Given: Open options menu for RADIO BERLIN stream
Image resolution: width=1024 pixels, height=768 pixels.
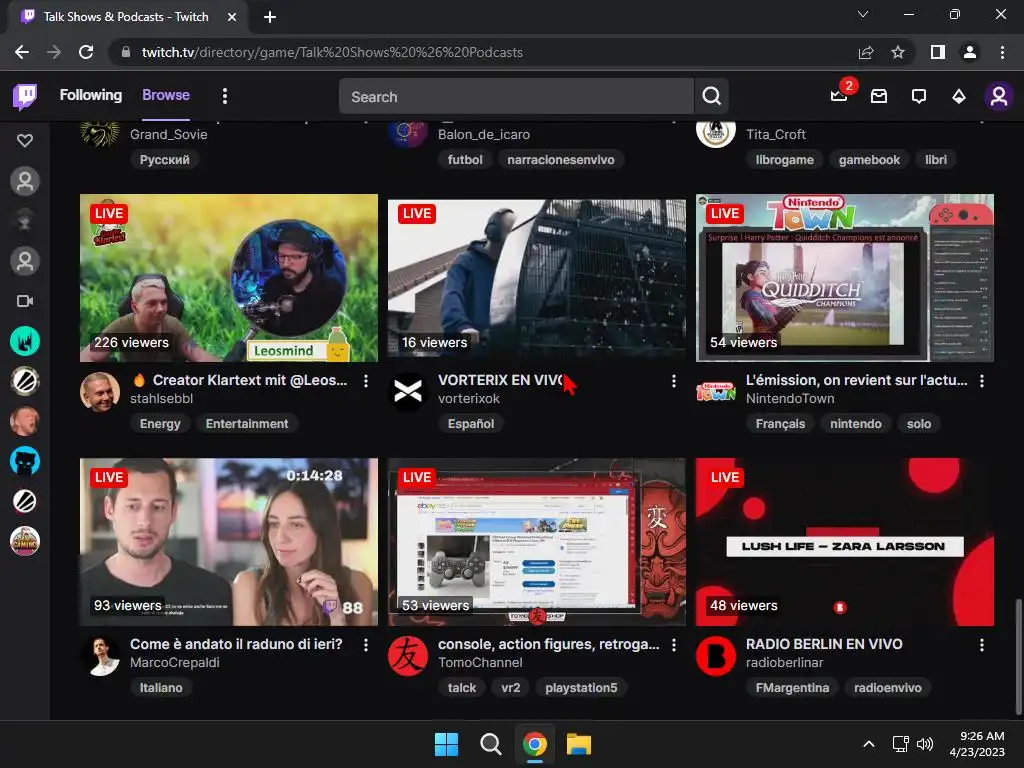Looking at the screenshot, I should [x=982, y=645].
